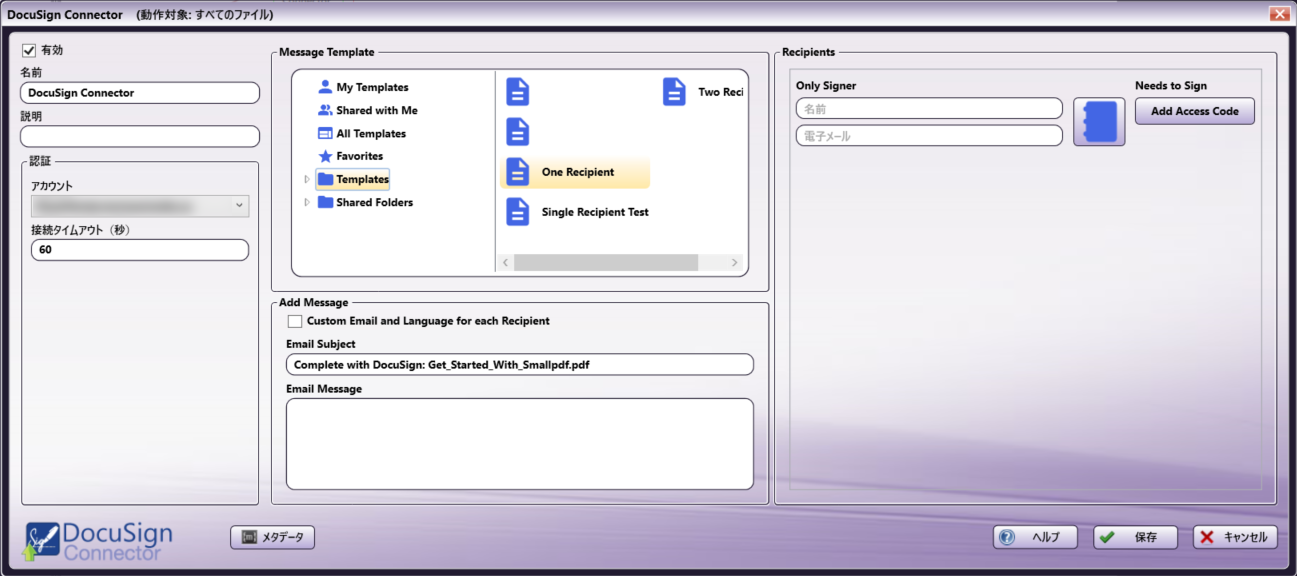This screenshot has width=1297, height=576.
Task: Select the unnamed template directly above One Recipient
Action: [518, 132]
